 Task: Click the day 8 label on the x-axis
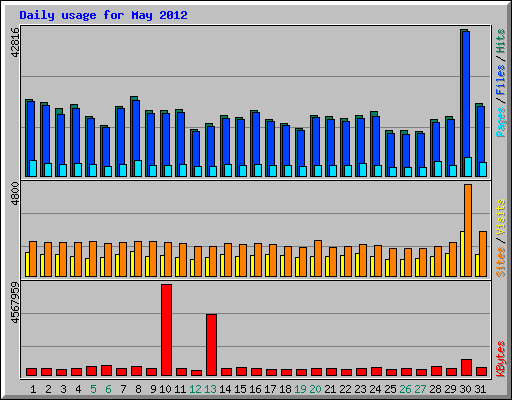point(138,389)
